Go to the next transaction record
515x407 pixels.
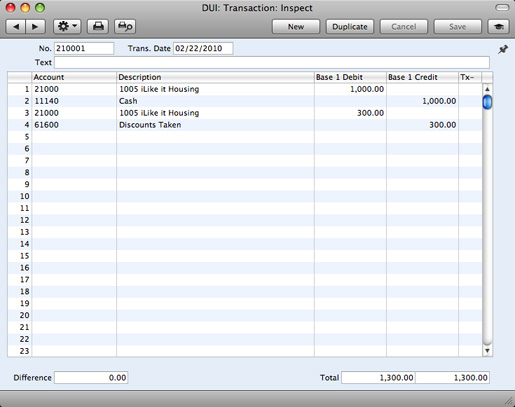(35, 27)
